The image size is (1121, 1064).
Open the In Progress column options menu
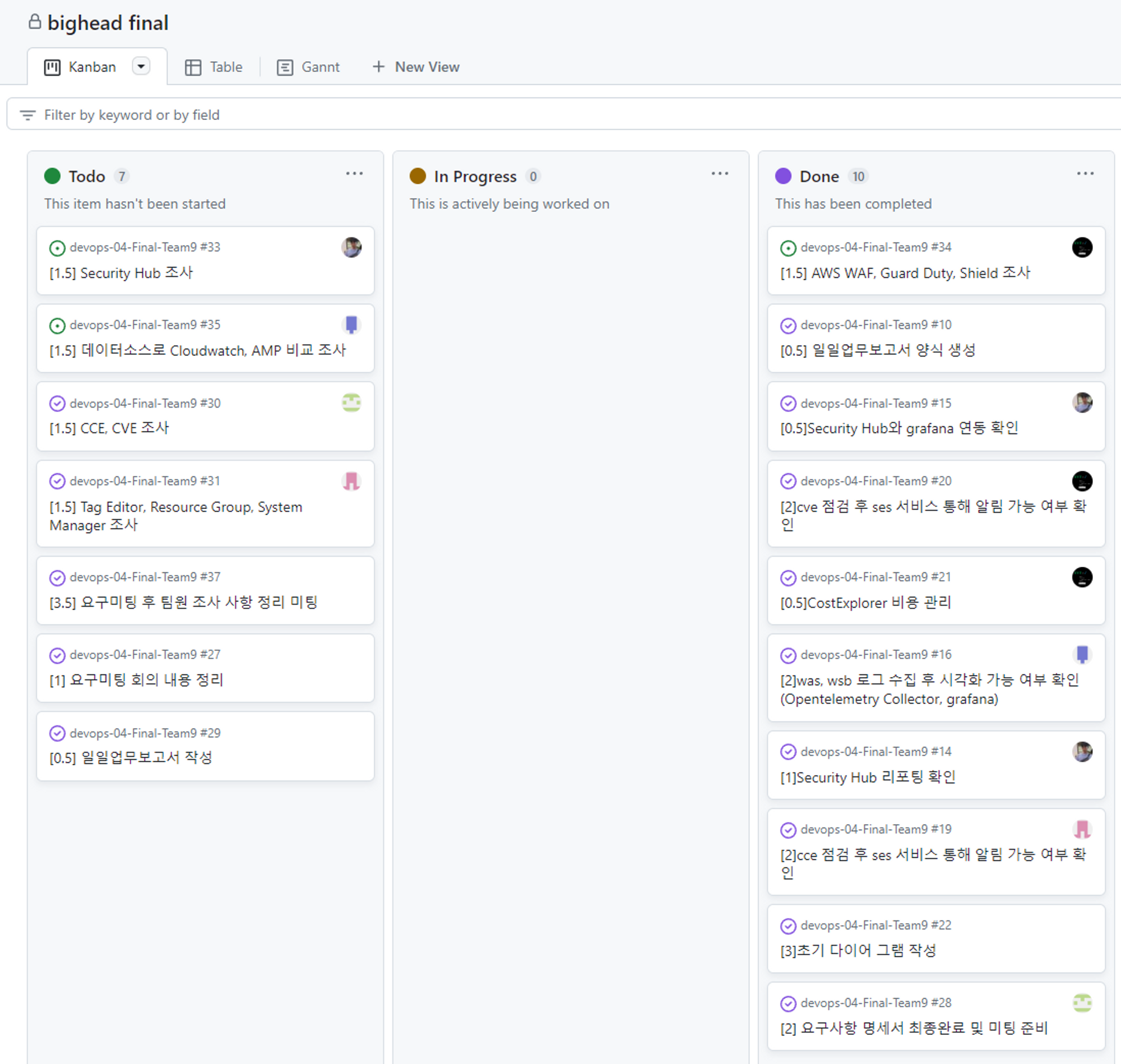pos(720,174)
